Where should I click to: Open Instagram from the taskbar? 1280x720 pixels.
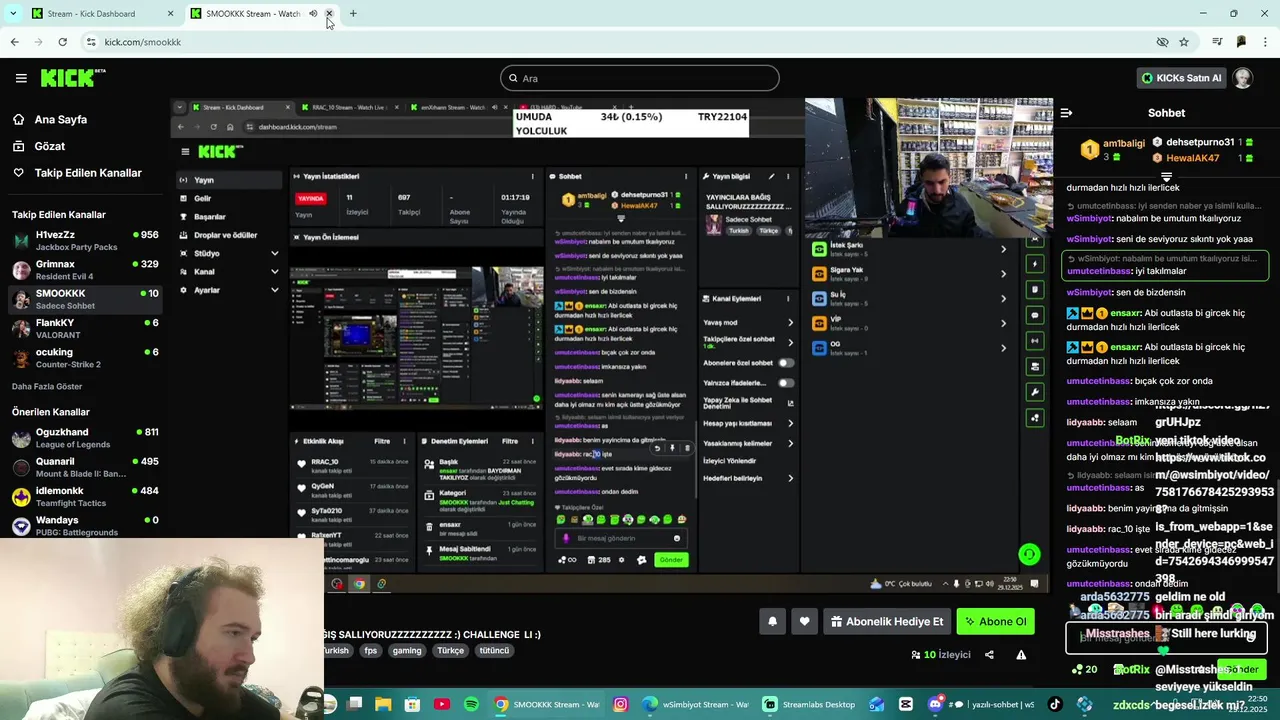click(620, 704)
